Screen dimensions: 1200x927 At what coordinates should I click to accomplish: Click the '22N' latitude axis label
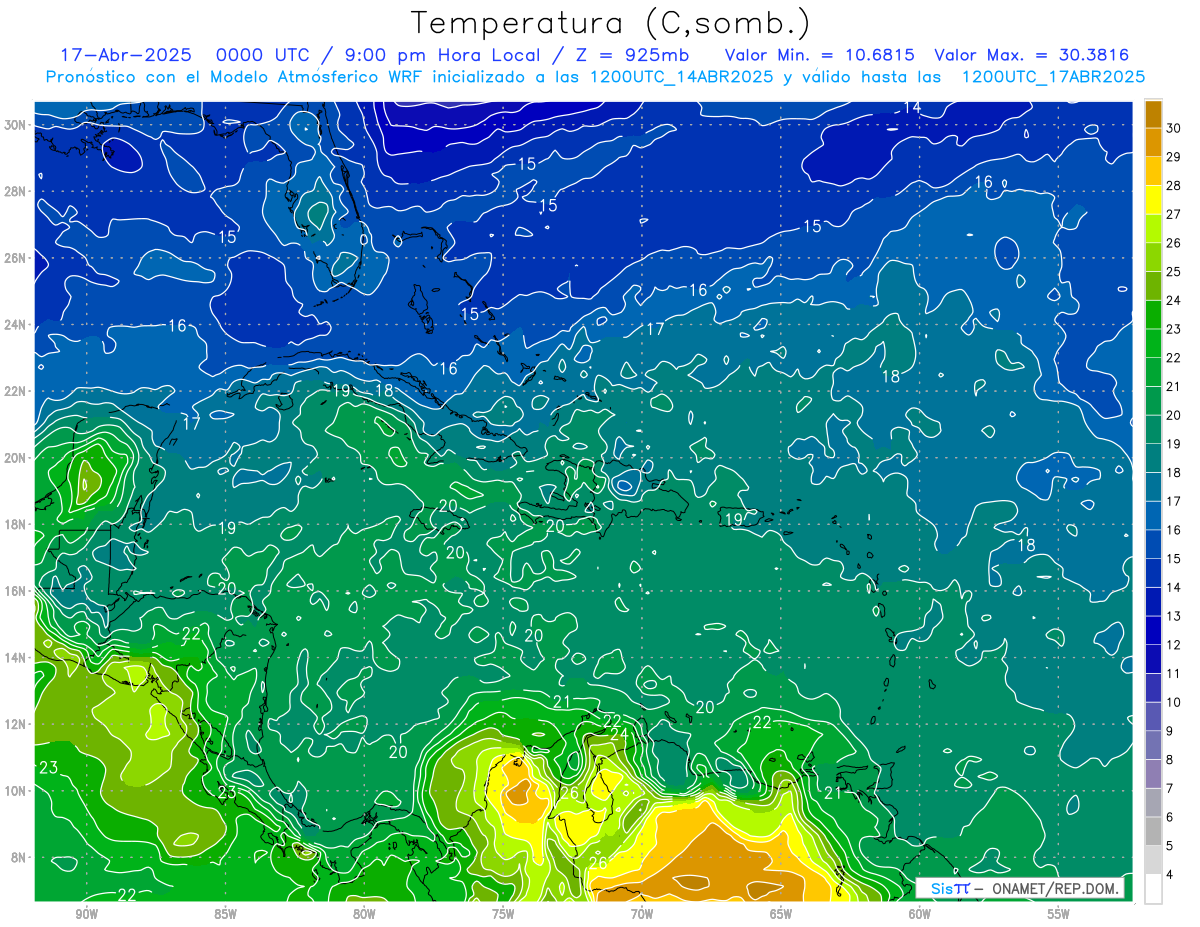[15, 391]
